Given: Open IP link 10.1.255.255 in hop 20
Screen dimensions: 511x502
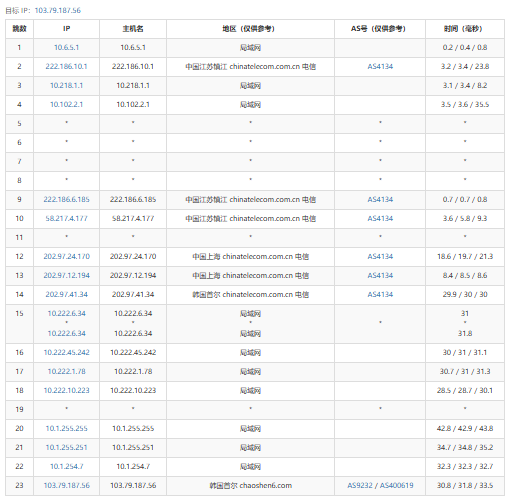Looking at the screenshot, I should tap(66, 429).
